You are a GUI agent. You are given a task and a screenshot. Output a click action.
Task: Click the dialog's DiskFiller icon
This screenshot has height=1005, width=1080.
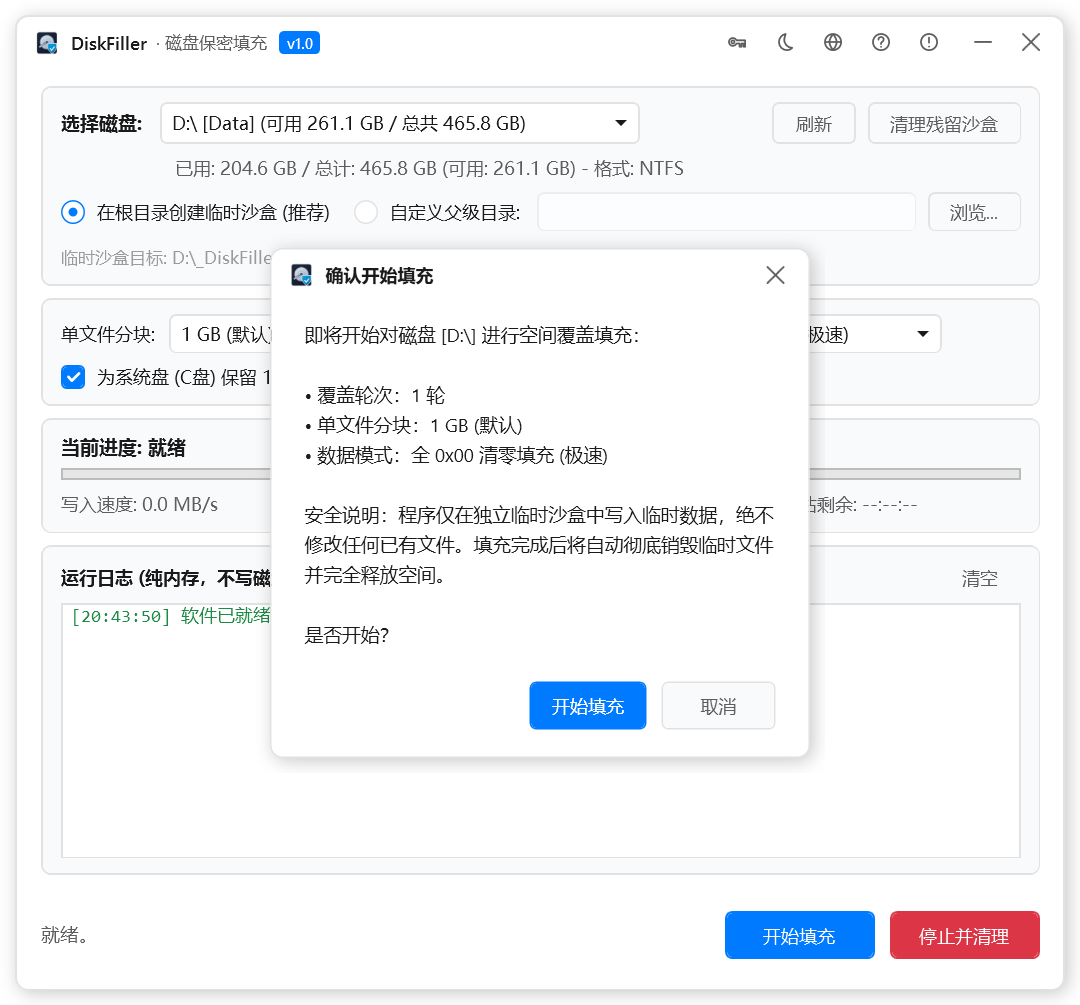click(302, 275)
